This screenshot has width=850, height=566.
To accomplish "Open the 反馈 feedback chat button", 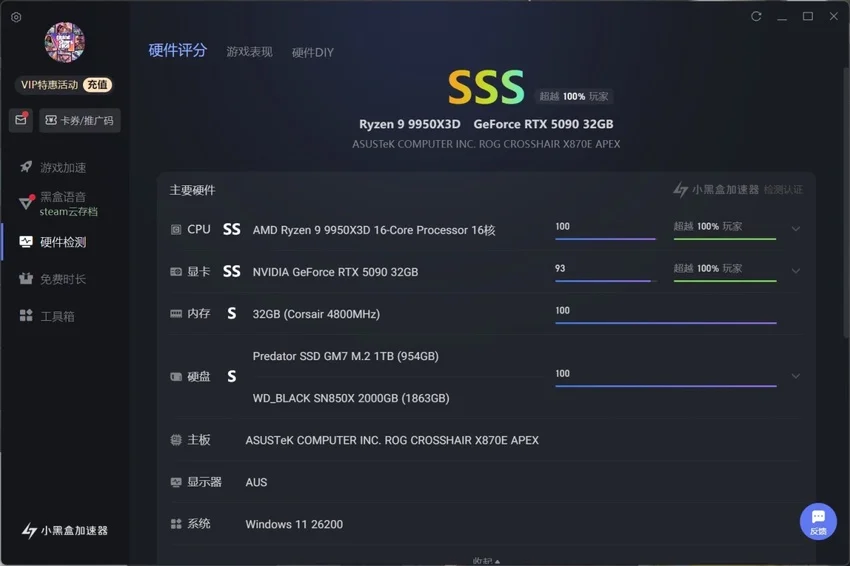I will [818, 522].
